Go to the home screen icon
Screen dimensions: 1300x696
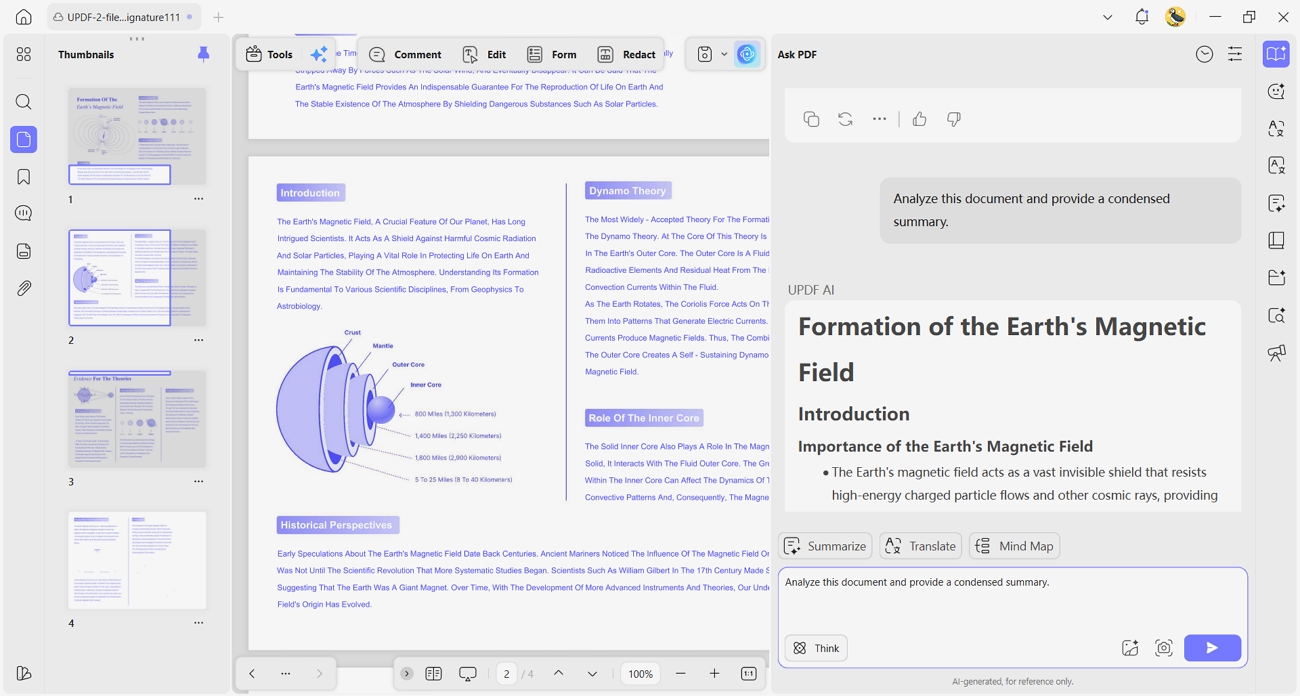coord(24,17)
